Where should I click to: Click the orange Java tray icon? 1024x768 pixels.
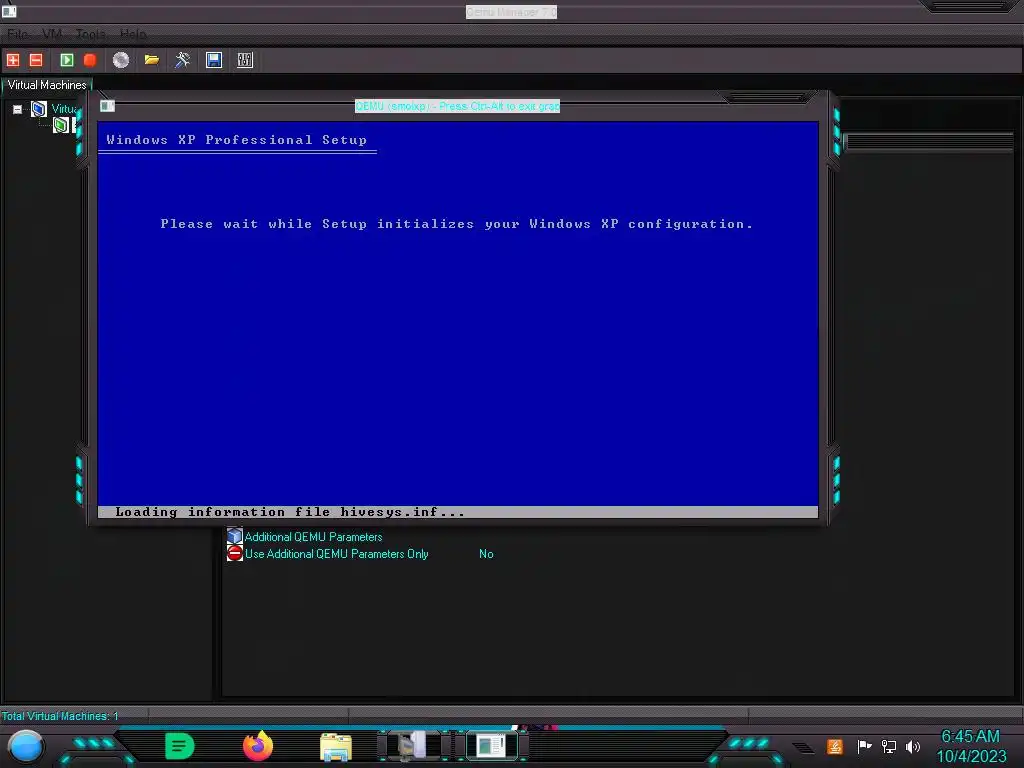(835, 746)
